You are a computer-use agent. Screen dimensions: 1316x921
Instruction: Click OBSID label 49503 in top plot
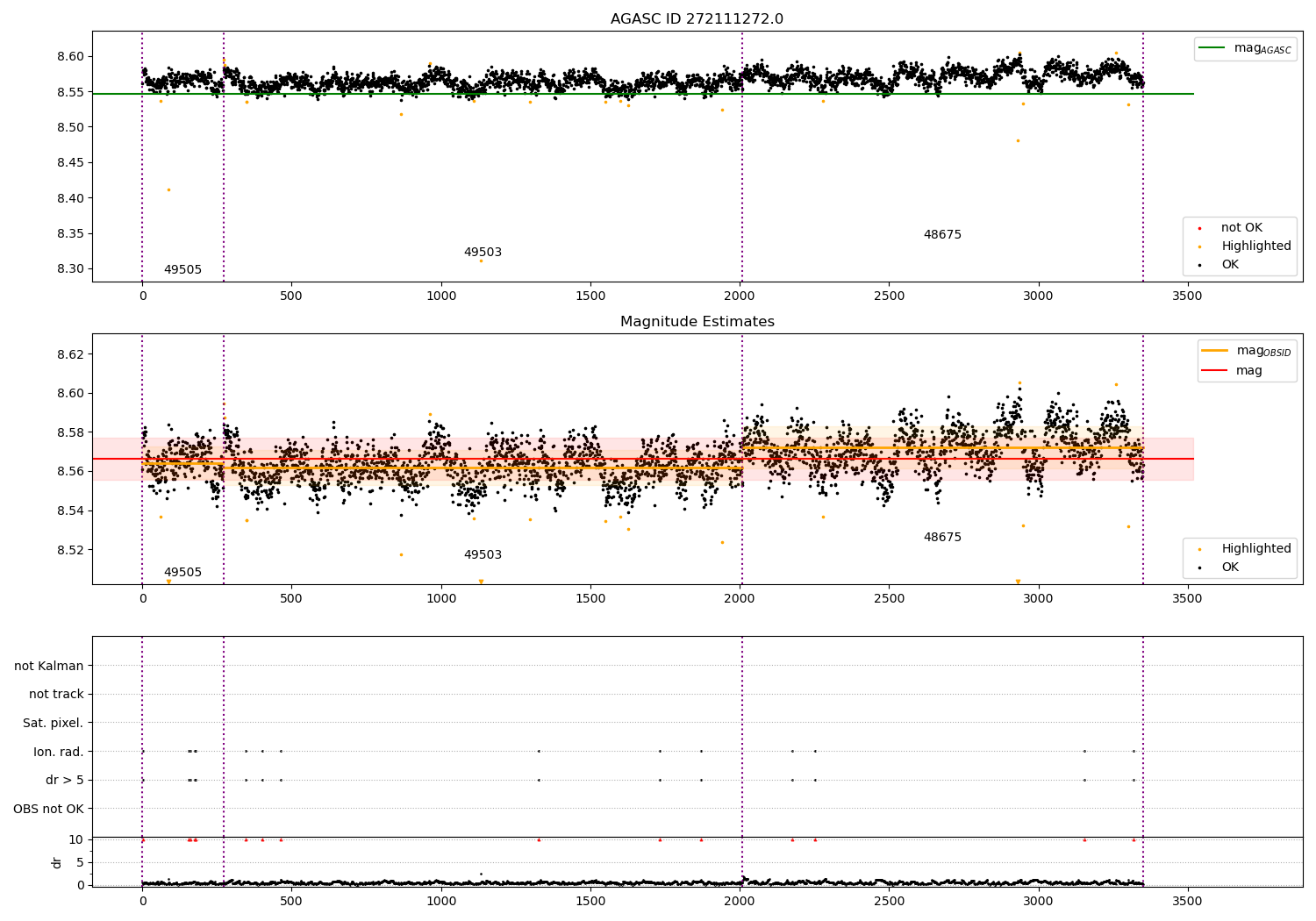click(483, 253)
